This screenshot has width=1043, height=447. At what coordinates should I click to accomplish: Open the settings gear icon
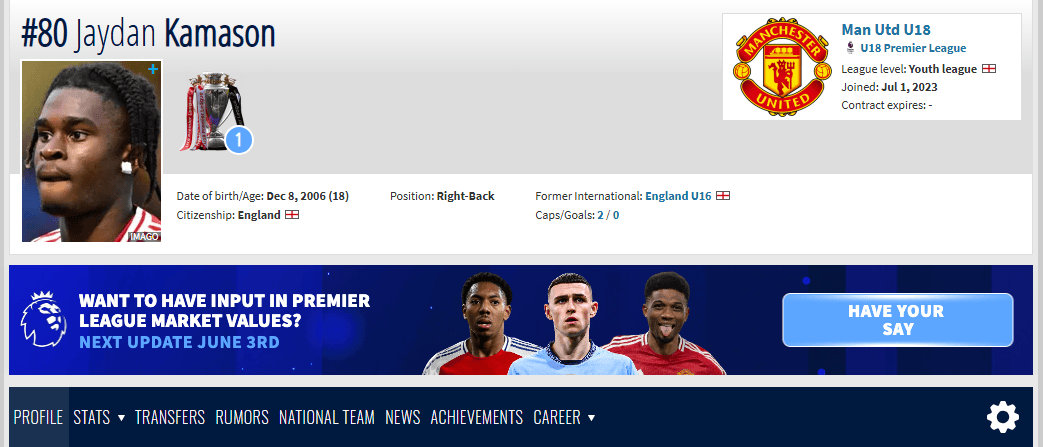point(1002,418)
